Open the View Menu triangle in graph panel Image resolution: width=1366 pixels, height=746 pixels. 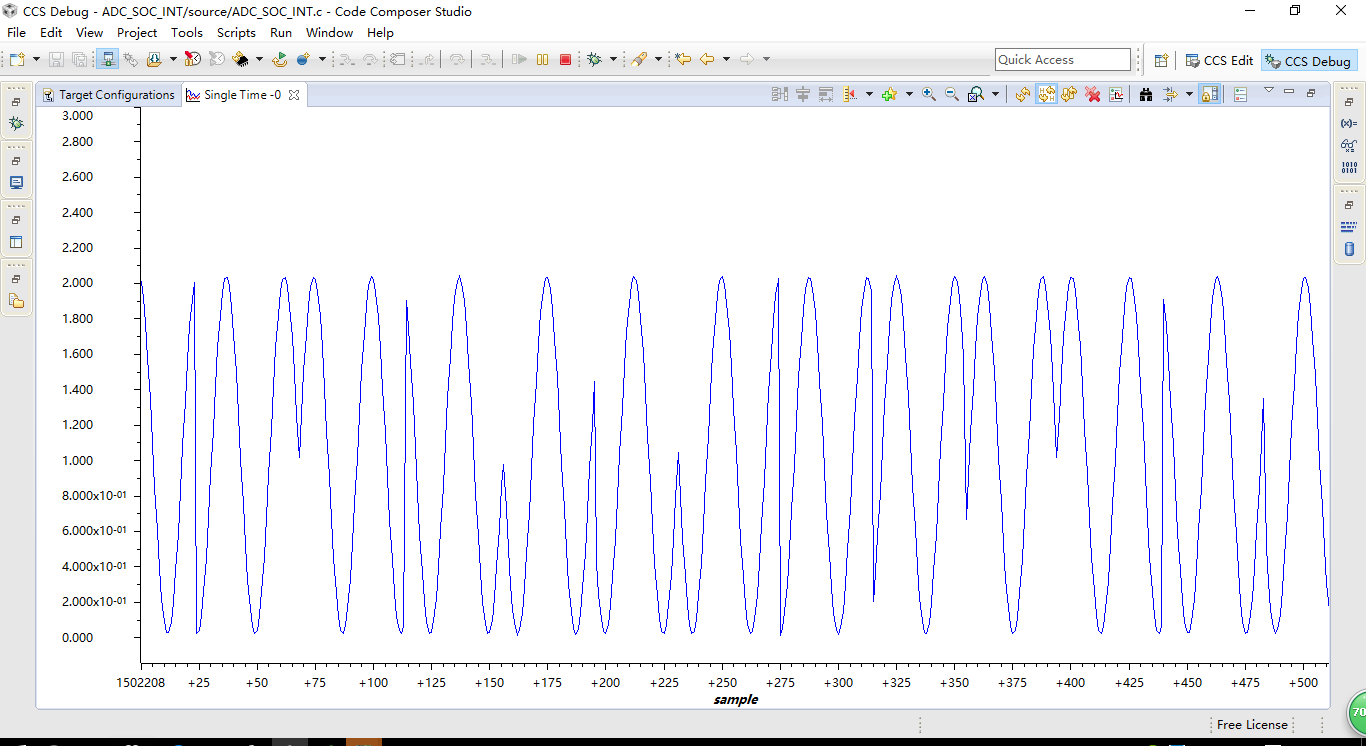pos(1268,91)
